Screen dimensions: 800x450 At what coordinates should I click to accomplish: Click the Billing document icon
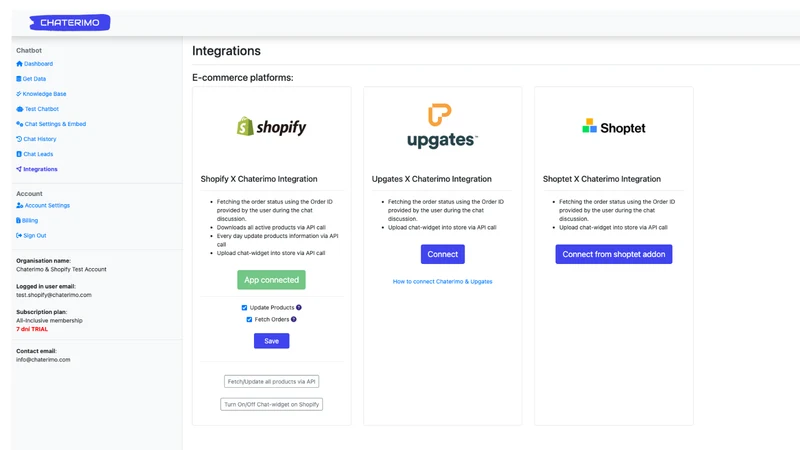18,220
